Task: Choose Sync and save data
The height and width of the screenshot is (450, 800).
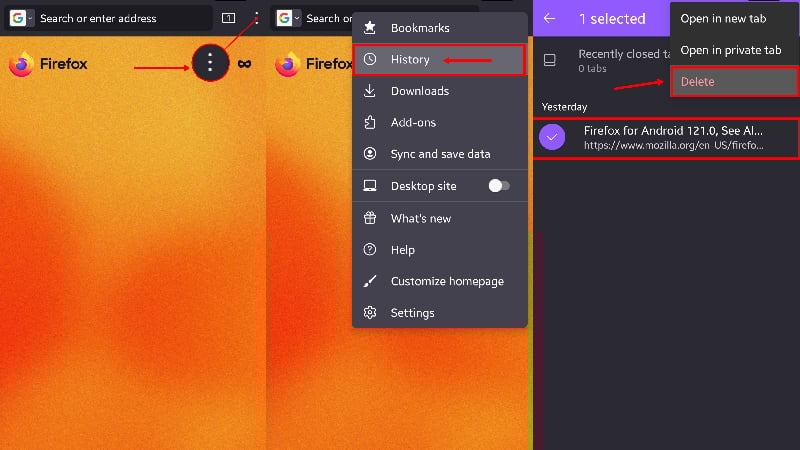Action: (440, 154)
